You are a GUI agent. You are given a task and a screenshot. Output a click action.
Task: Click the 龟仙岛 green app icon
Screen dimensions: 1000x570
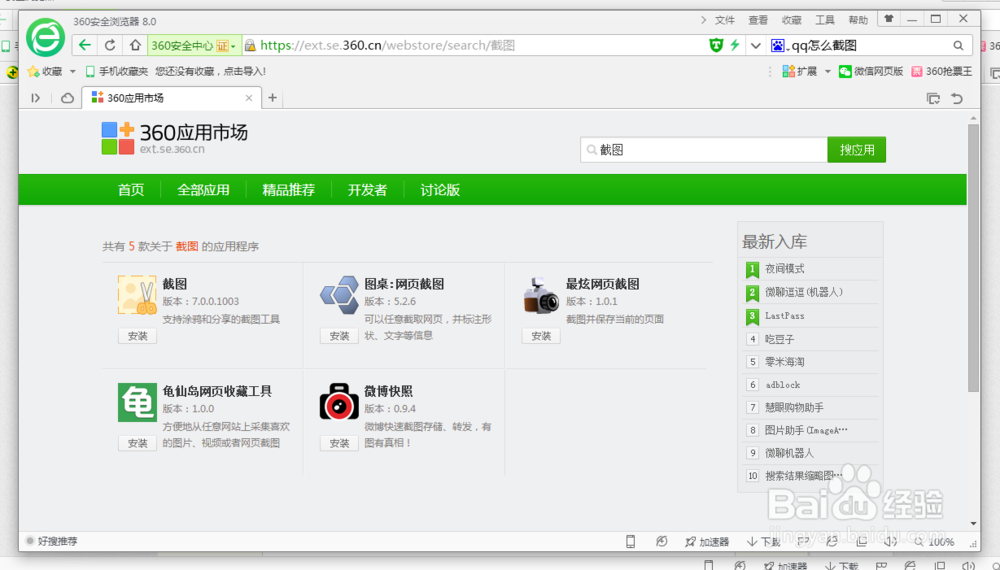(137, 402)
